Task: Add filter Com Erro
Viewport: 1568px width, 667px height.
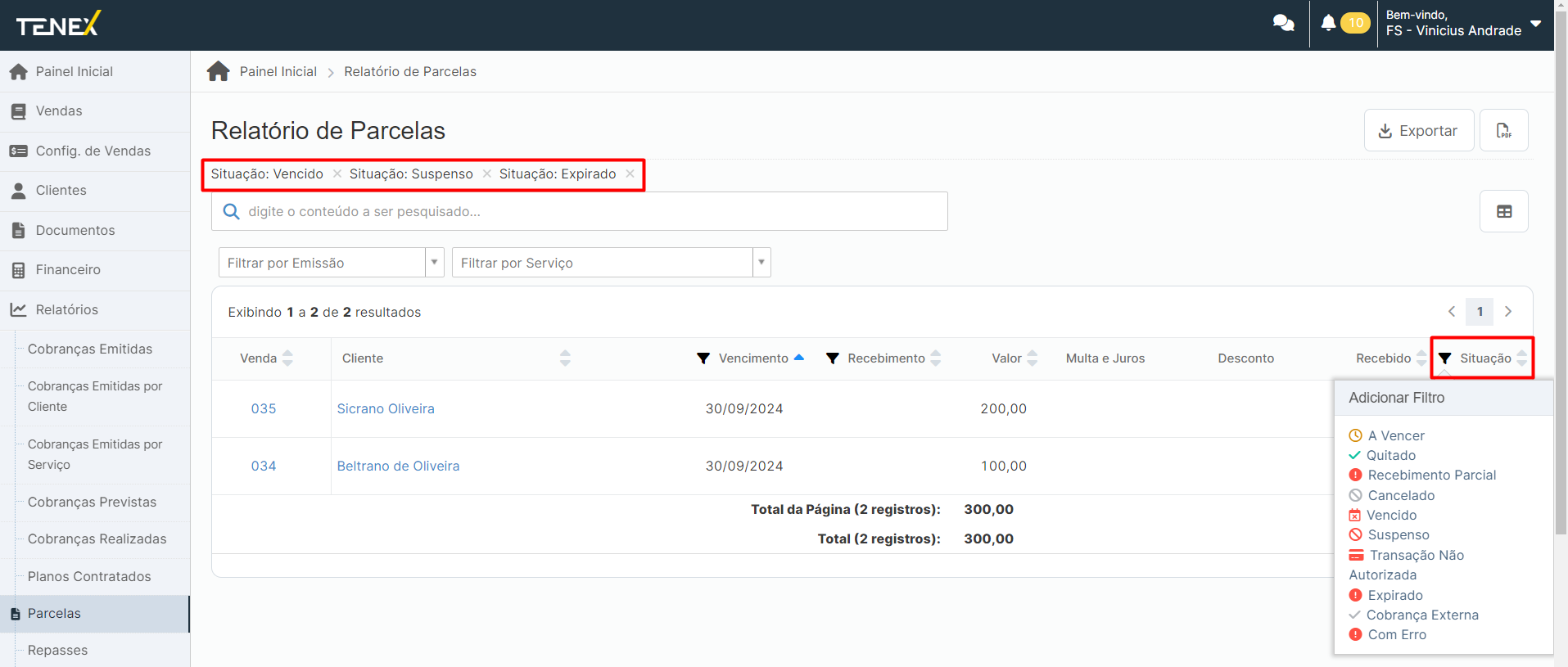Action: [1388, 634]
